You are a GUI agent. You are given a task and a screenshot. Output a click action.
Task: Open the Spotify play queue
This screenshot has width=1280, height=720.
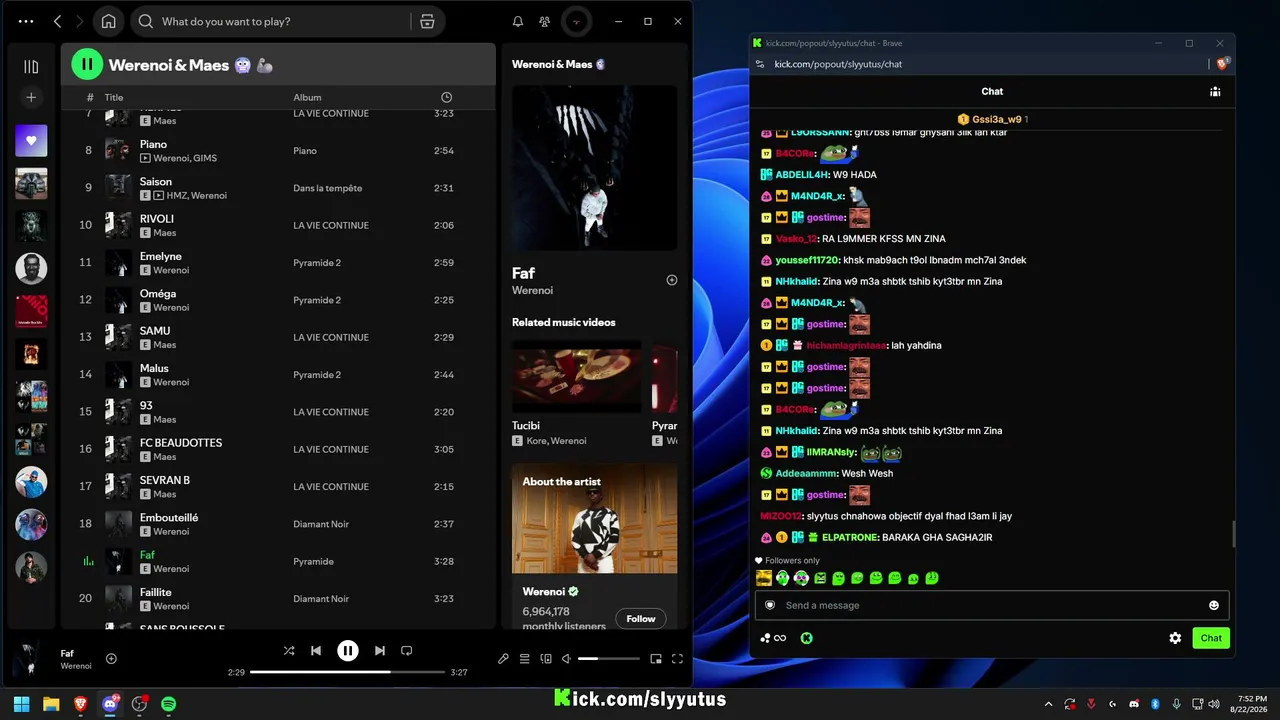click(524, 659)
